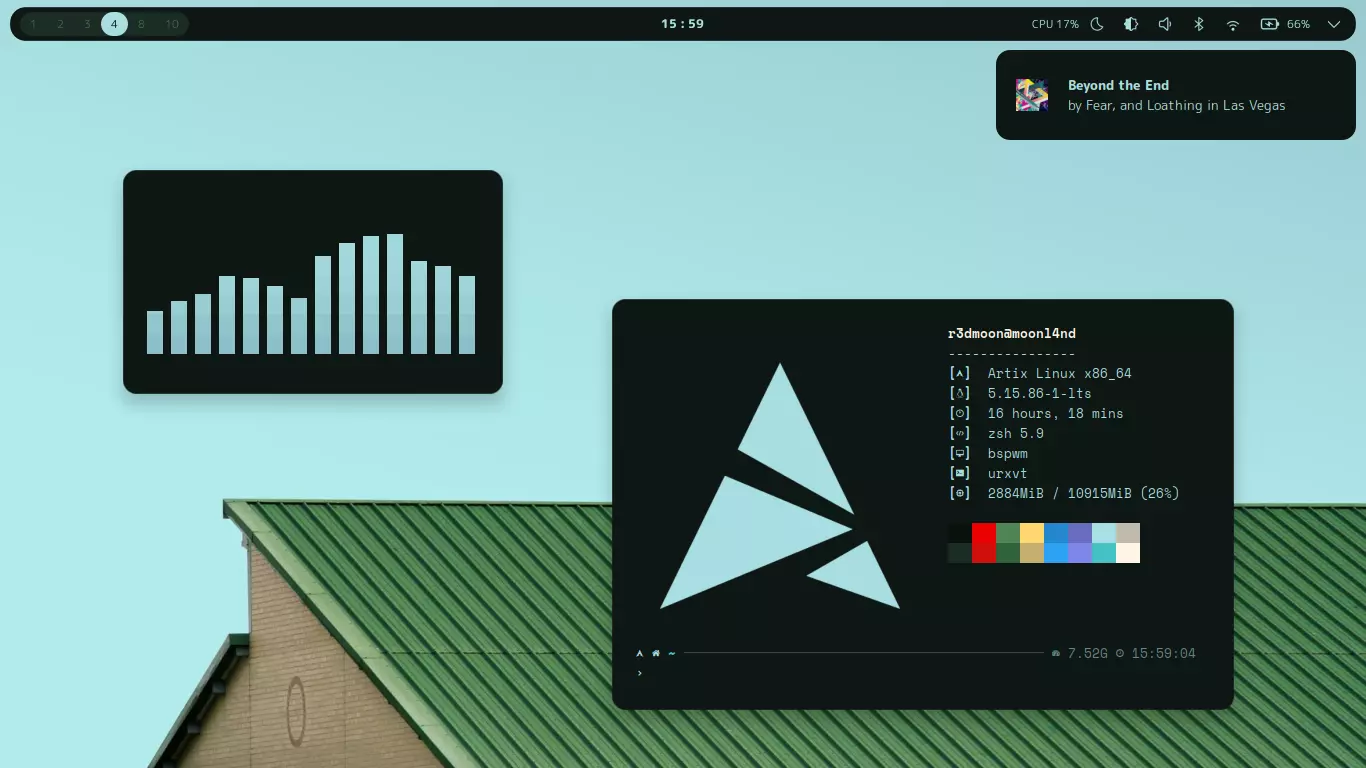
Task: Click the Artix icon in the shell prompt
Action: [x=640, y=653]
